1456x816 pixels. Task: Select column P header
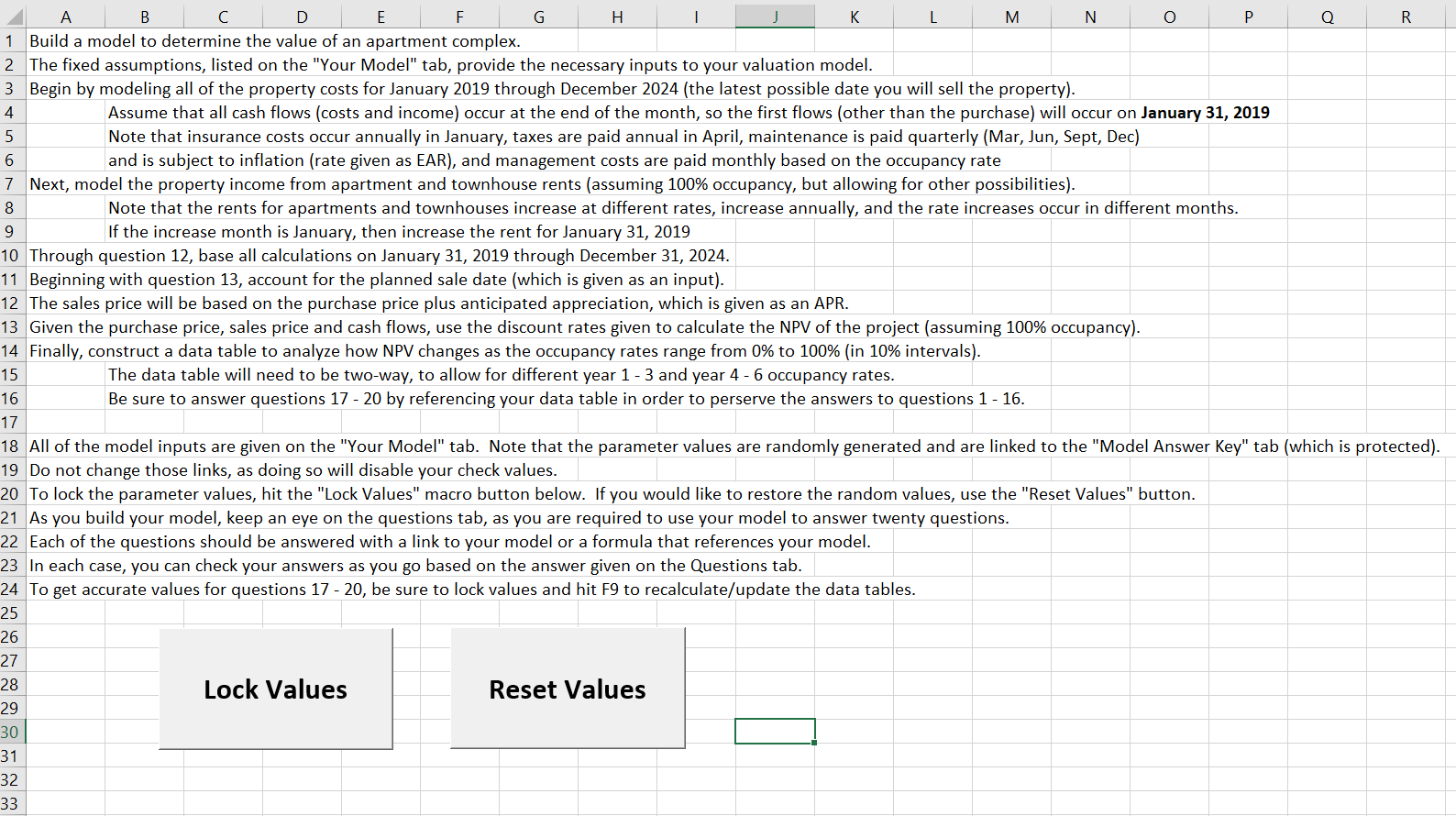(x=1248, y=17)
